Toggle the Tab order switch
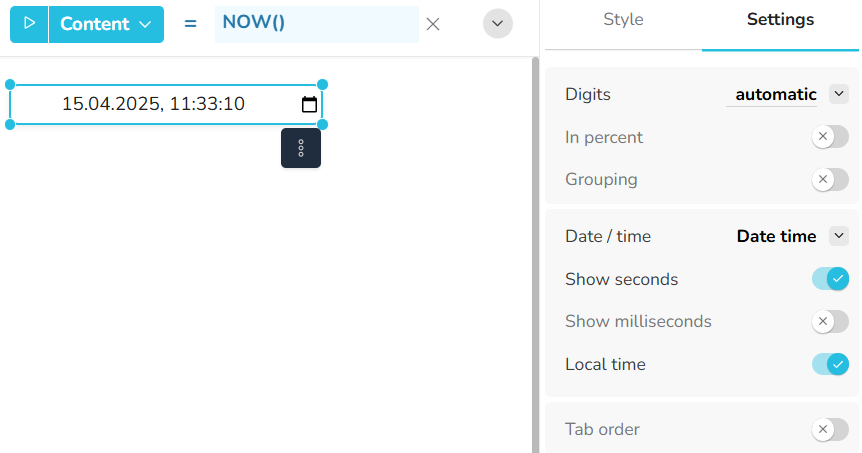Viewport: 862px width, 453px height. pos(829,430)
